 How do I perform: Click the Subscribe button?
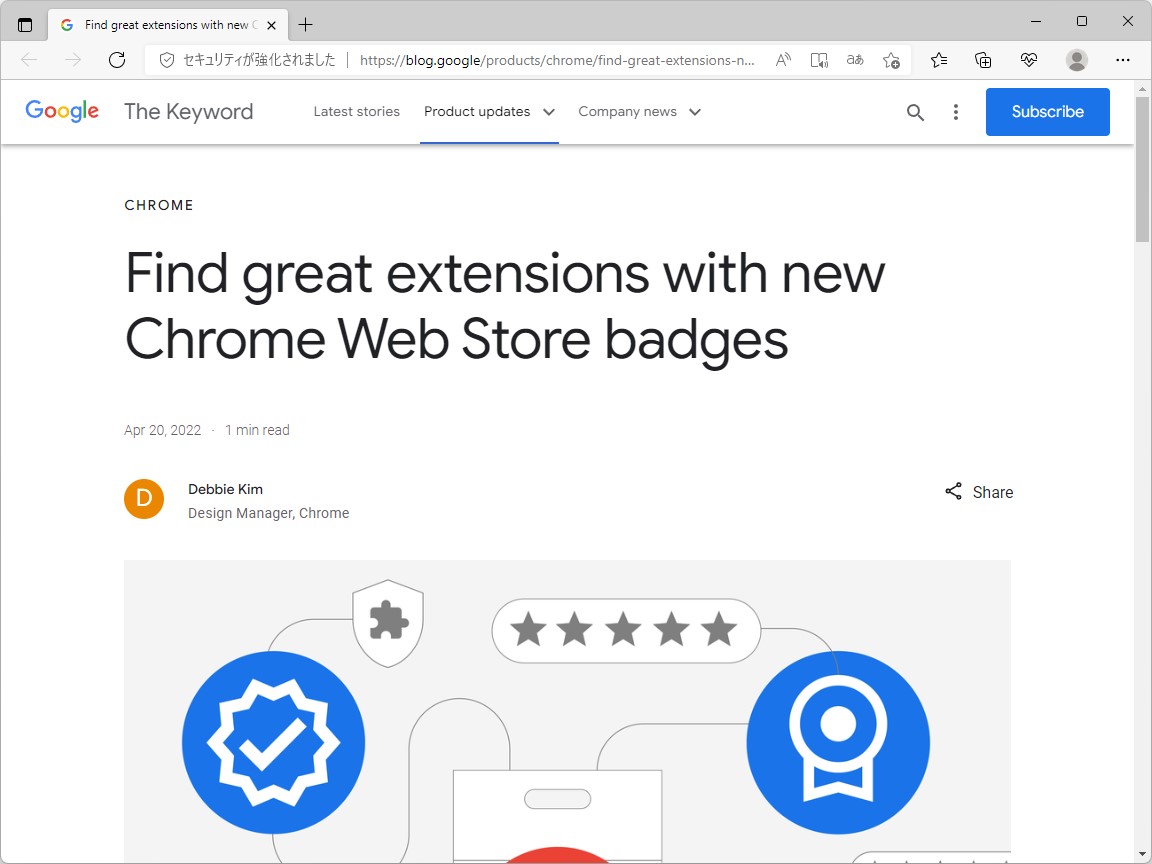point(1047,112)
